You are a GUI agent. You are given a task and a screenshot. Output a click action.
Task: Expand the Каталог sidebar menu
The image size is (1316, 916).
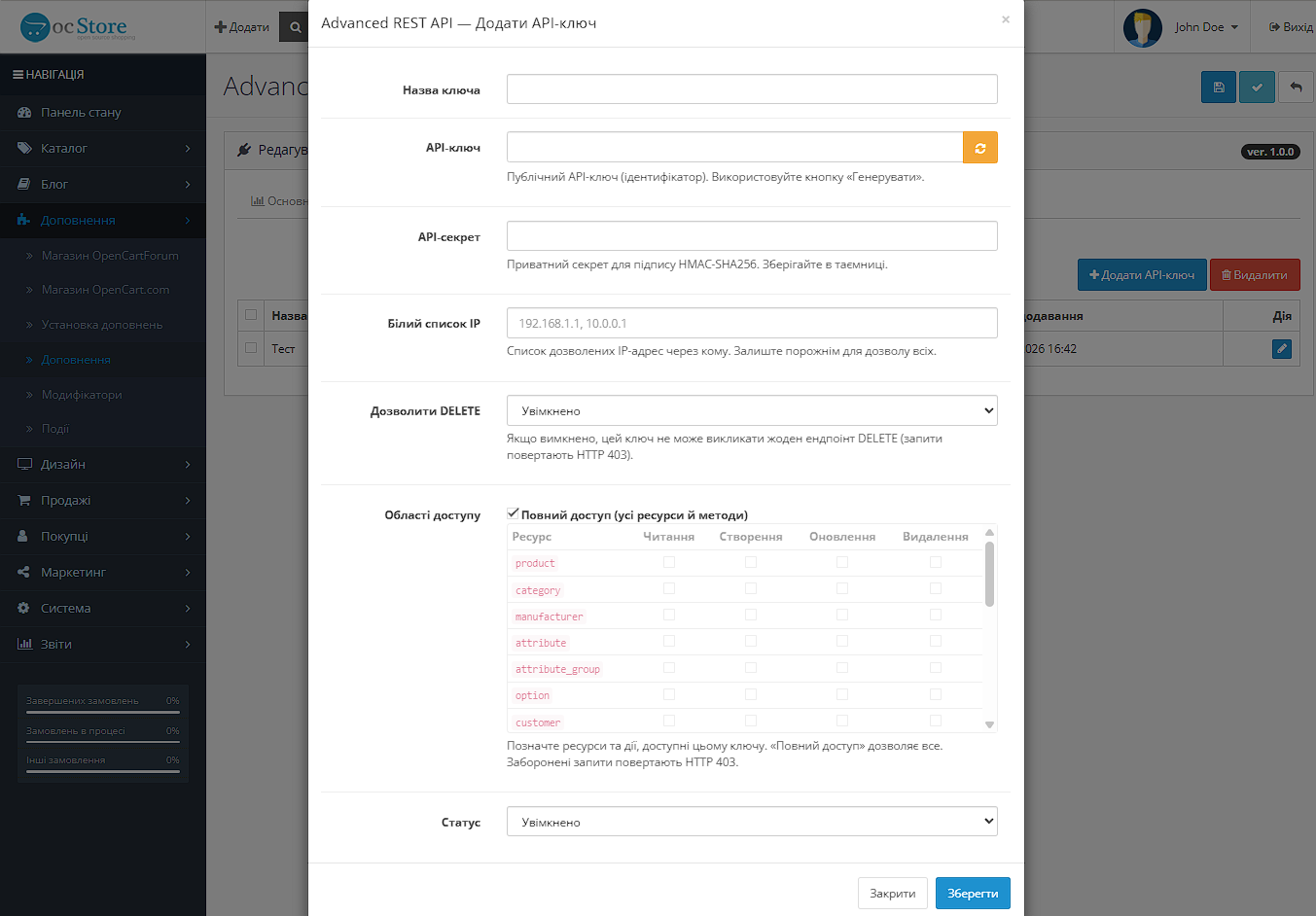[103, 149]
